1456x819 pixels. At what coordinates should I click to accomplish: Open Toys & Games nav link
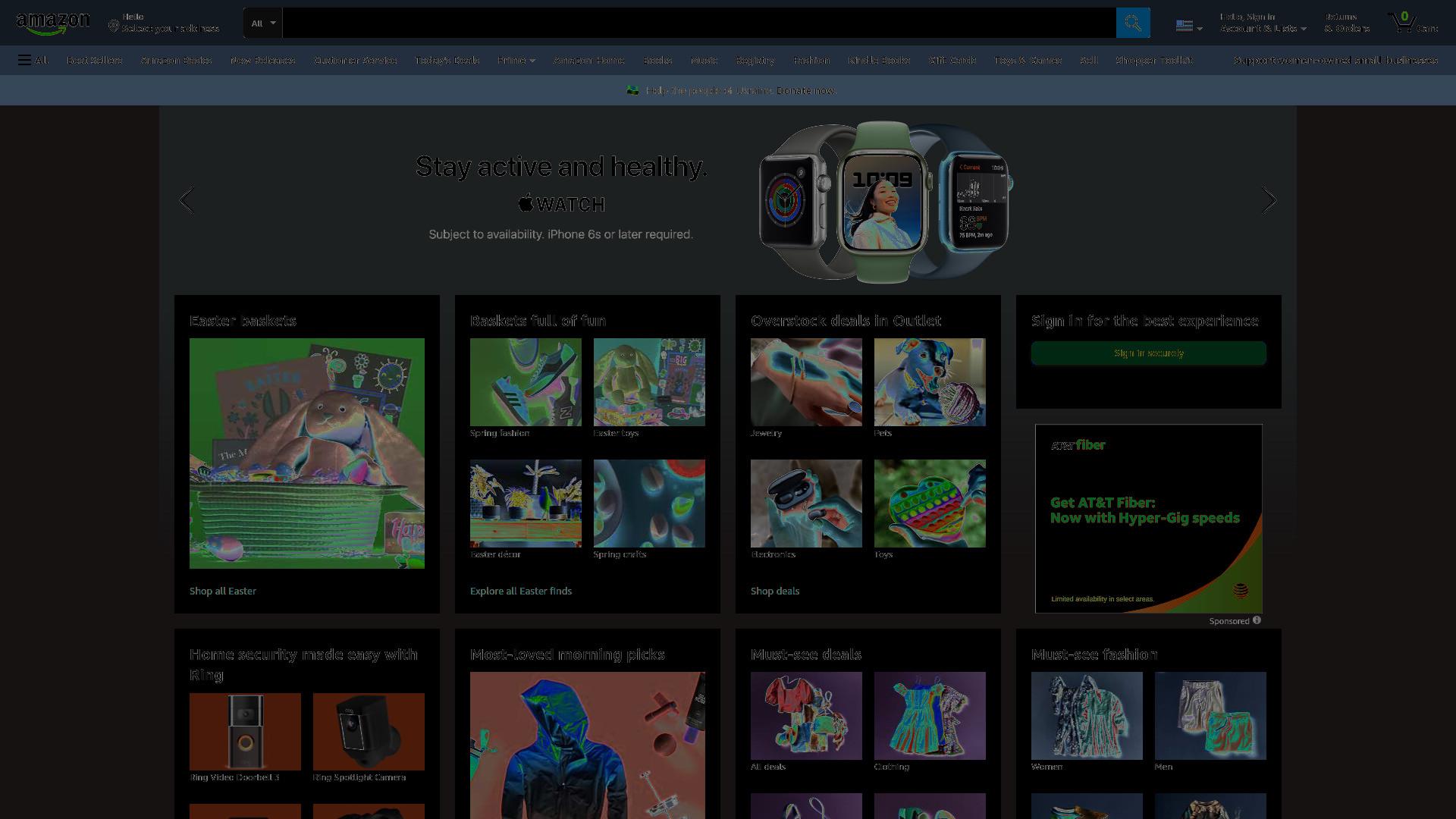click(1028, 60)
